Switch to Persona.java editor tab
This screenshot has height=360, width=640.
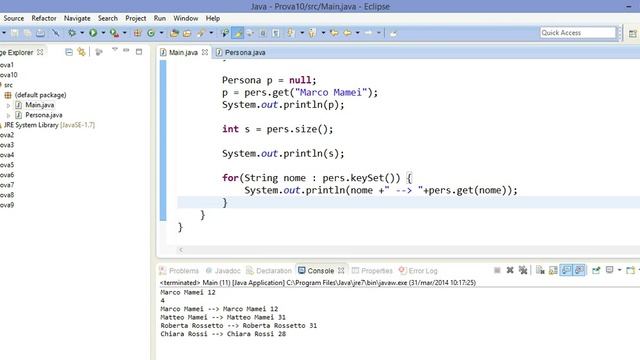(241, 52)
